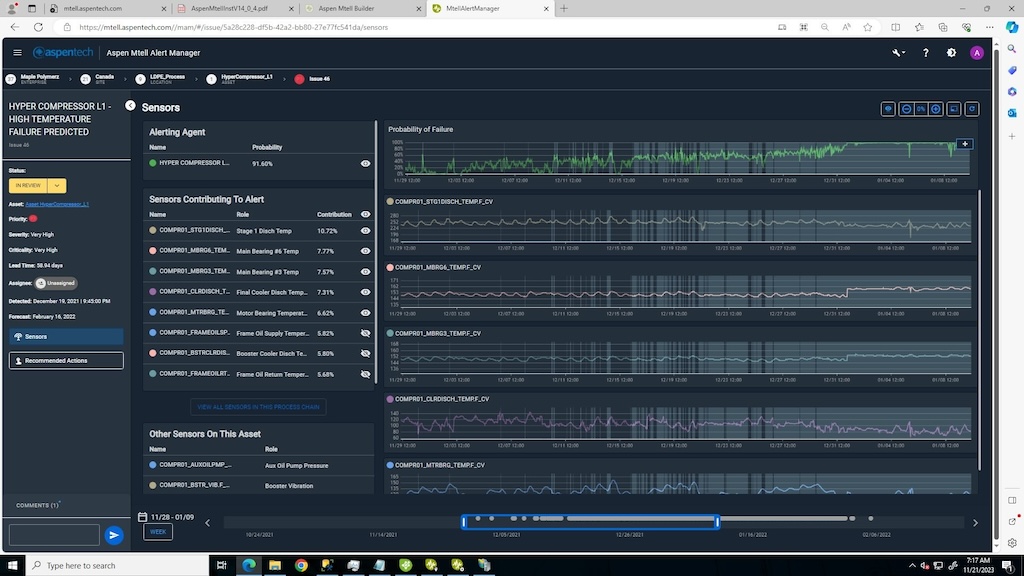
Task: Open Task View in the taskbar
Action: tap(222, 565)
